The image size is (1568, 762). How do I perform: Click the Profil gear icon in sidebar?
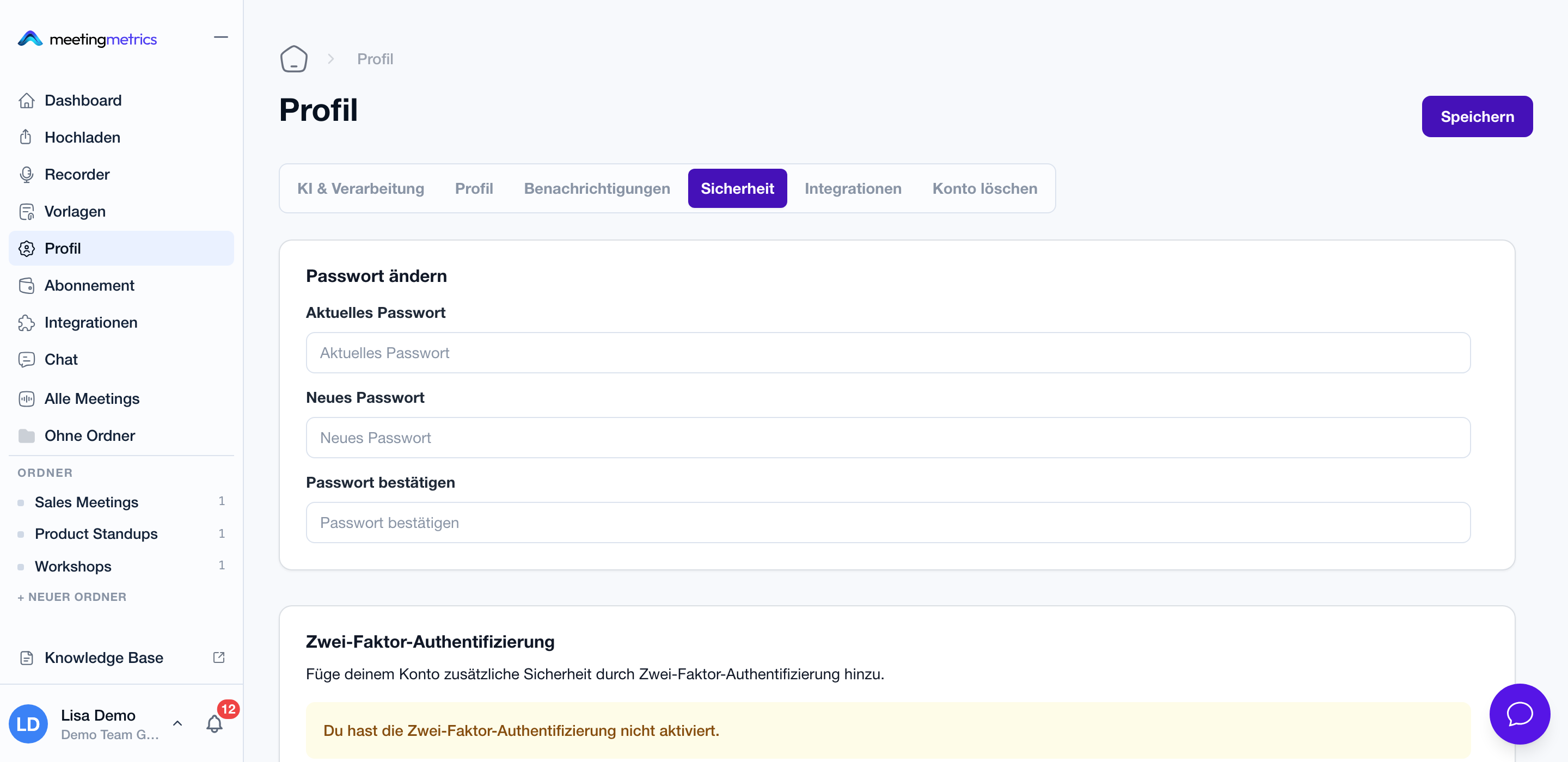pos(26,248)
